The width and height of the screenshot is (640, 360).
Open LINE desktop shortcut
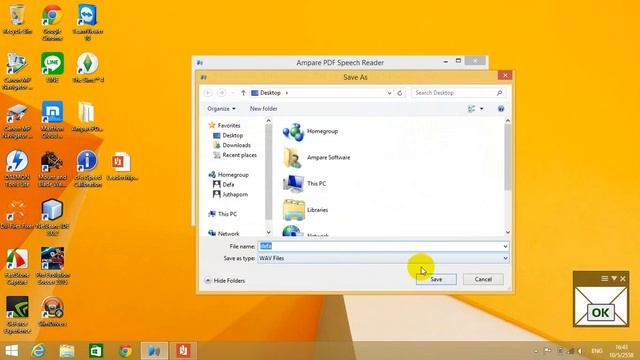click(x=52, y=68)
